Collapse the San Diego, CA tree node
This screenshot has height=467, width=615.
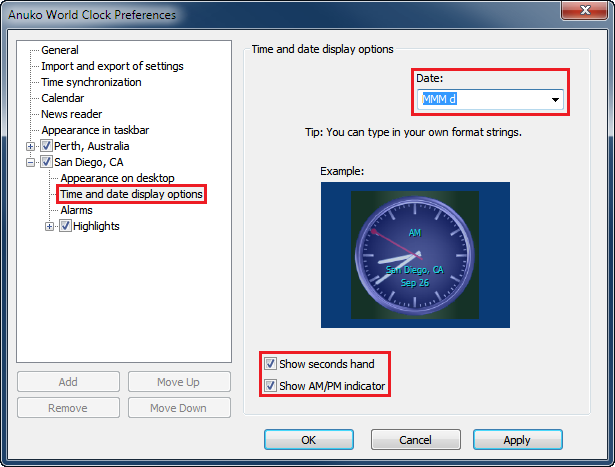[31, 162]
